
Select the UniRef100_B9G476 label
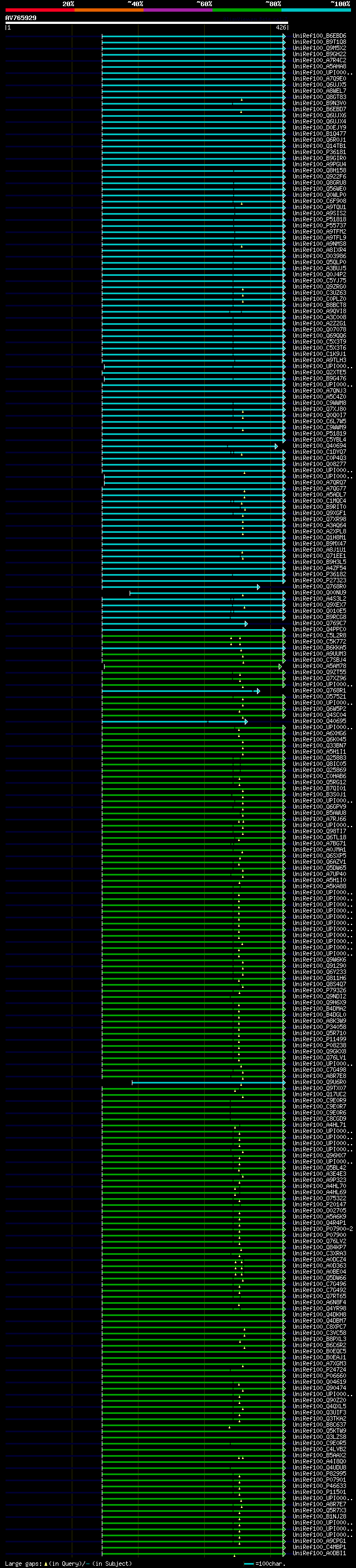coord(319,379)
